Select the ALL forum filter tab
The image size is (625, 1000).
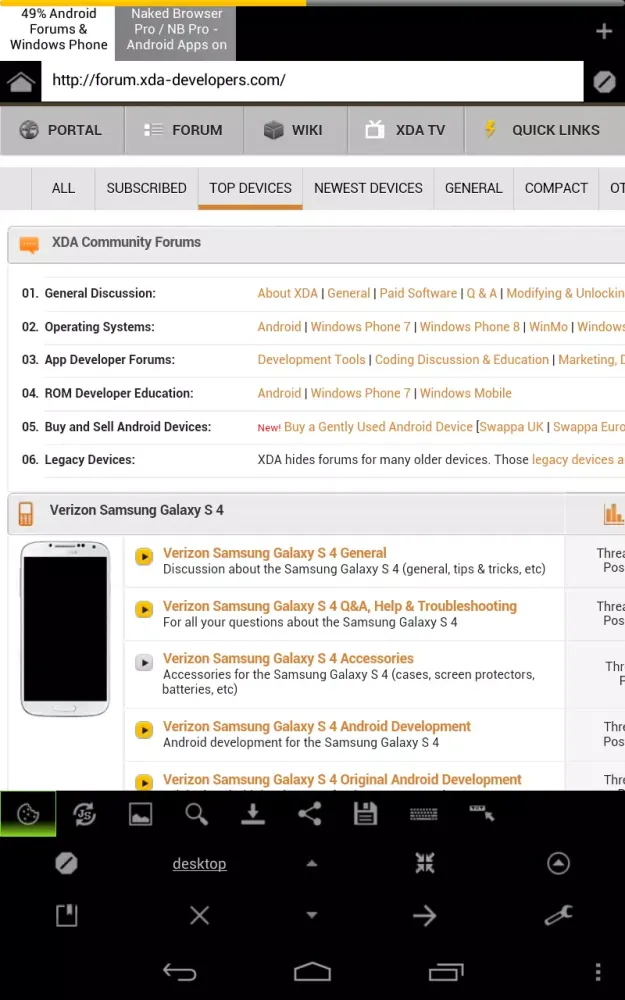tap(63, 188)
